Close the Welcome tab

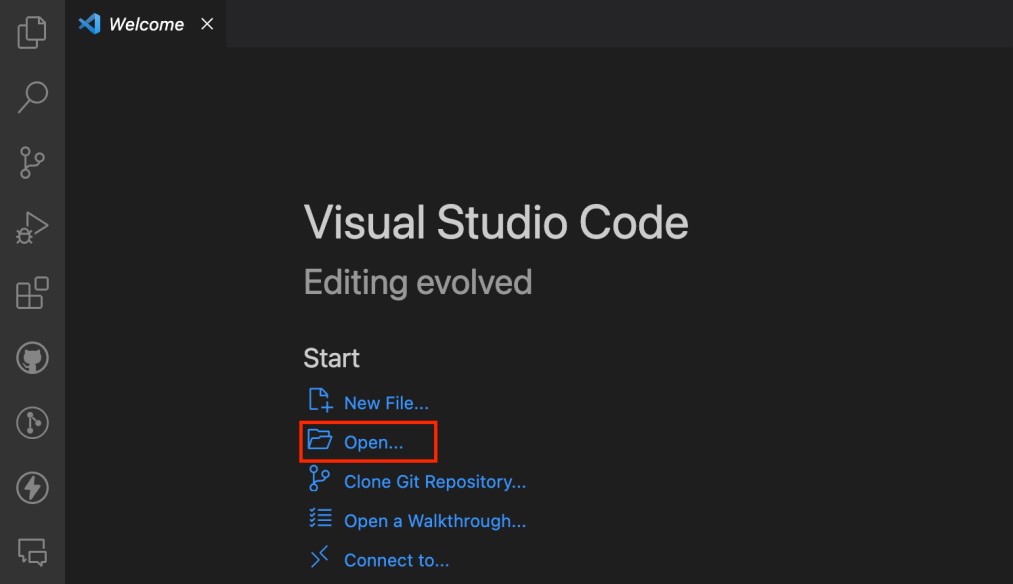pyautogui.click(x=207, y=24)
